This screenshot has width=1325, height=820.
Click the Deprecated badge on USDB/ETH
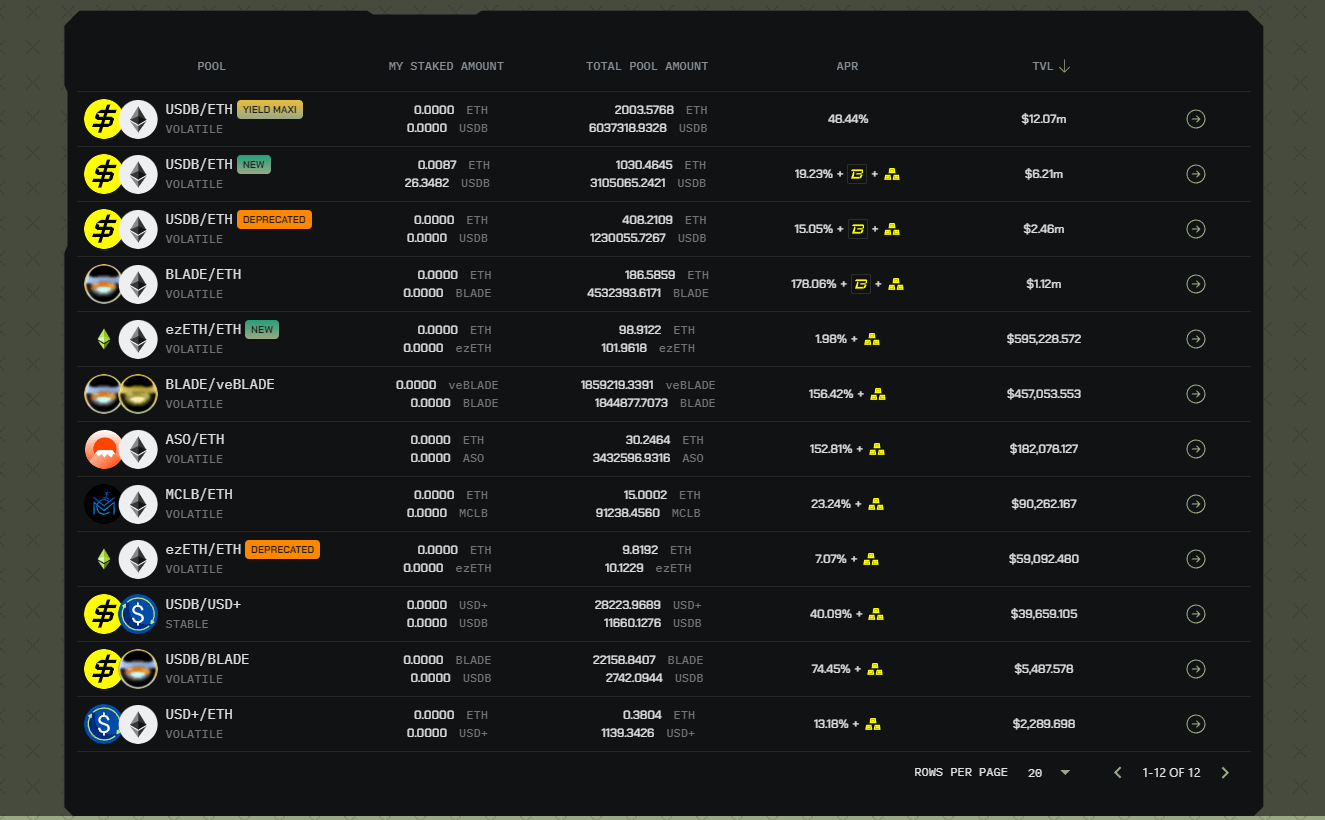pos(274,219)
